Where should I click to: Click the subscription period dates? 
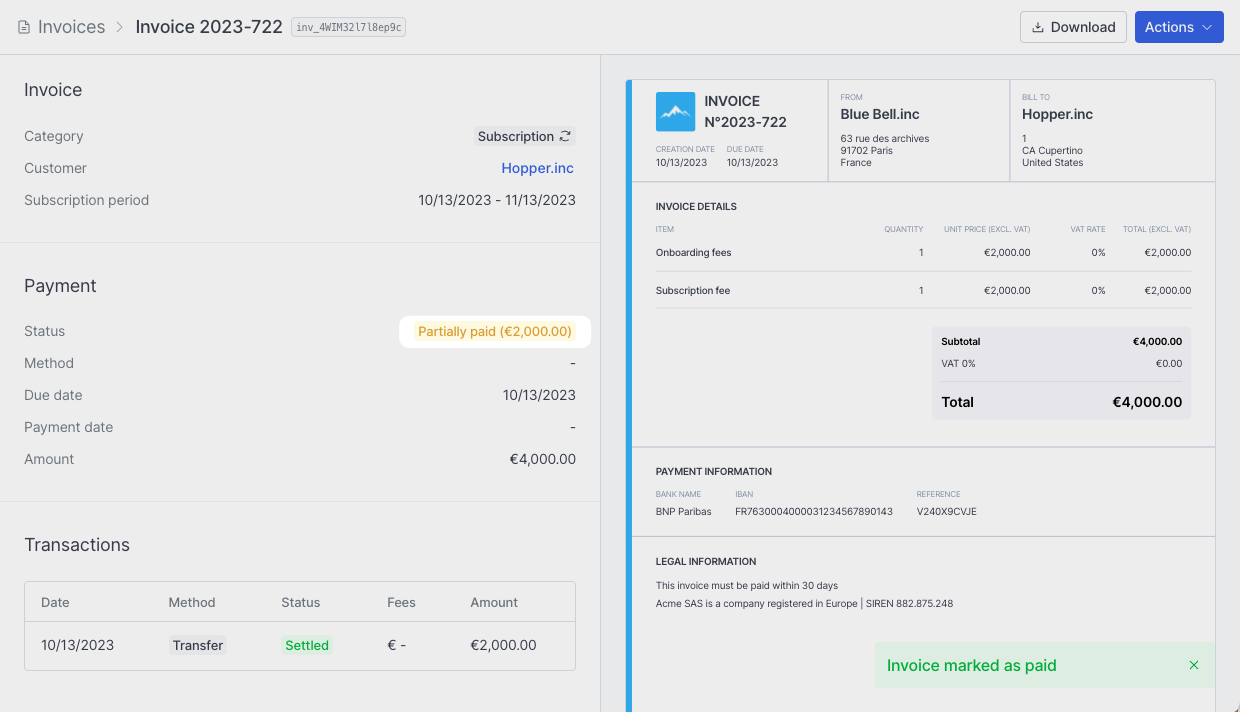(x=497, y=200)
